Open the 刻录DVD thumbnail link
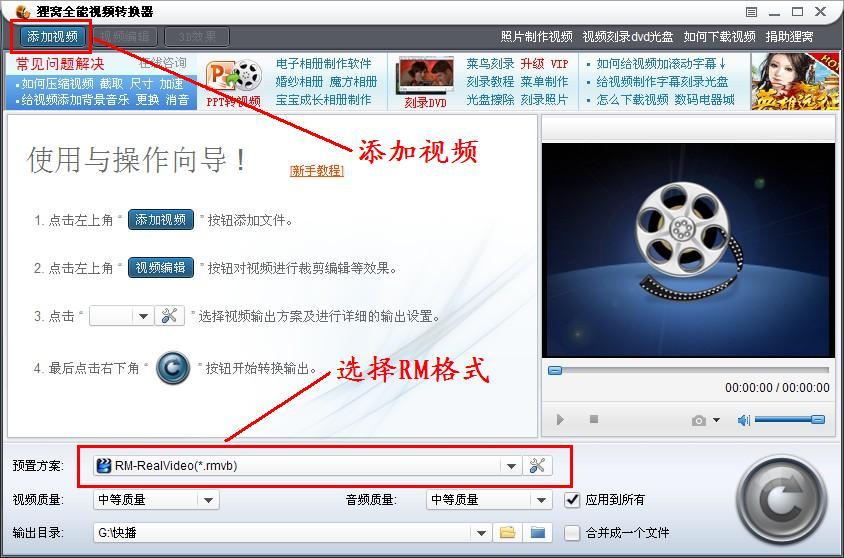 pos(425,83)
